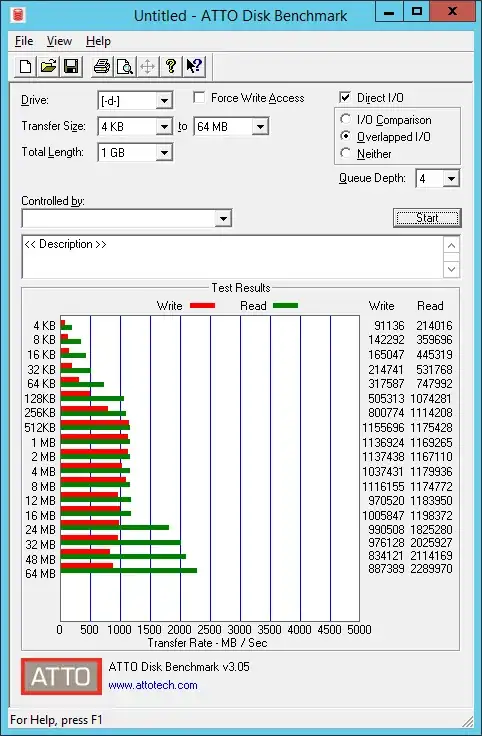
Task: Click the 'Controlled by:' label
Action: [53, 201]
